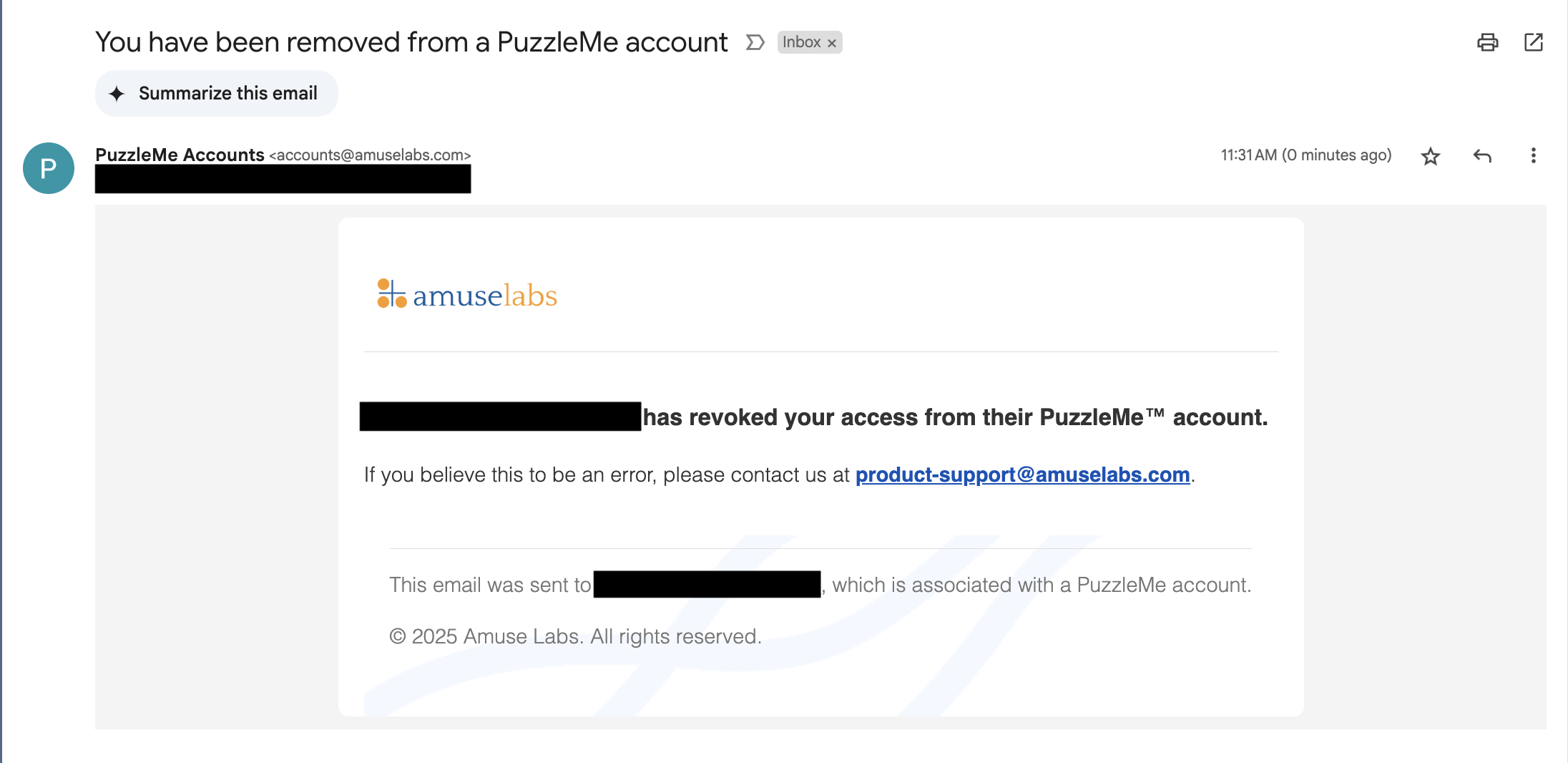Remove the Inbox label with its x
The width and height of the screenshot is (1568, 763).
click(x=832, y=43)
